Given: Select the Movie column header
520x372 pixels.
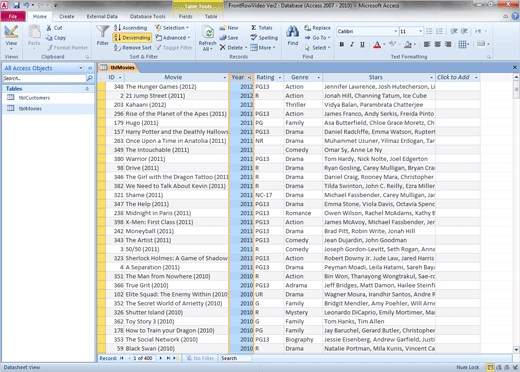Looking at the screenshot, I should pos(173,77).
